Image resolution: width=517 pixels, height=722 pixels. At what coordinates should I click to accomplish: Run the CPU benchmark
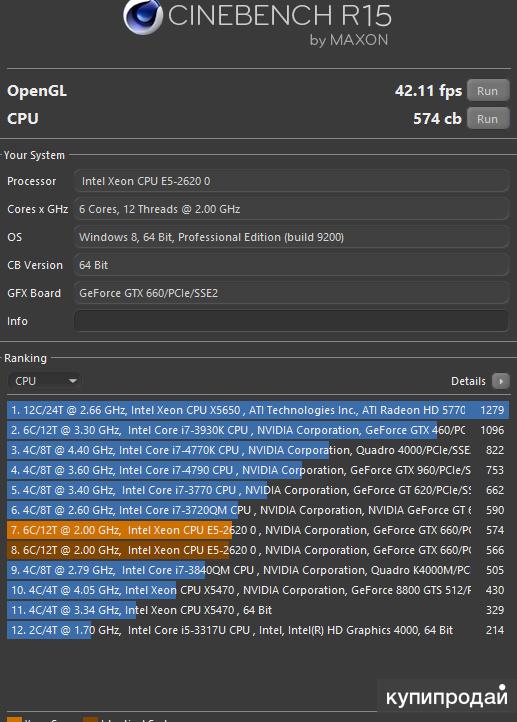point(488,119)
